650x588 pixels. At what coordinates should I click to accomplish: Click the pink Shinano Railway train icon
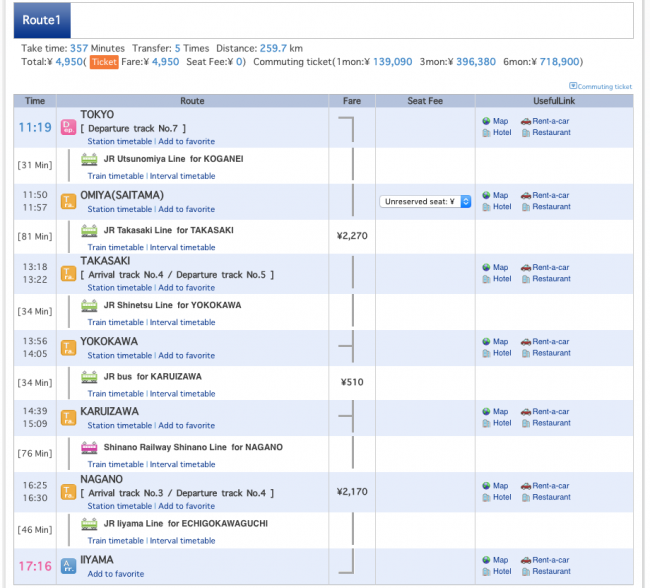89,447
